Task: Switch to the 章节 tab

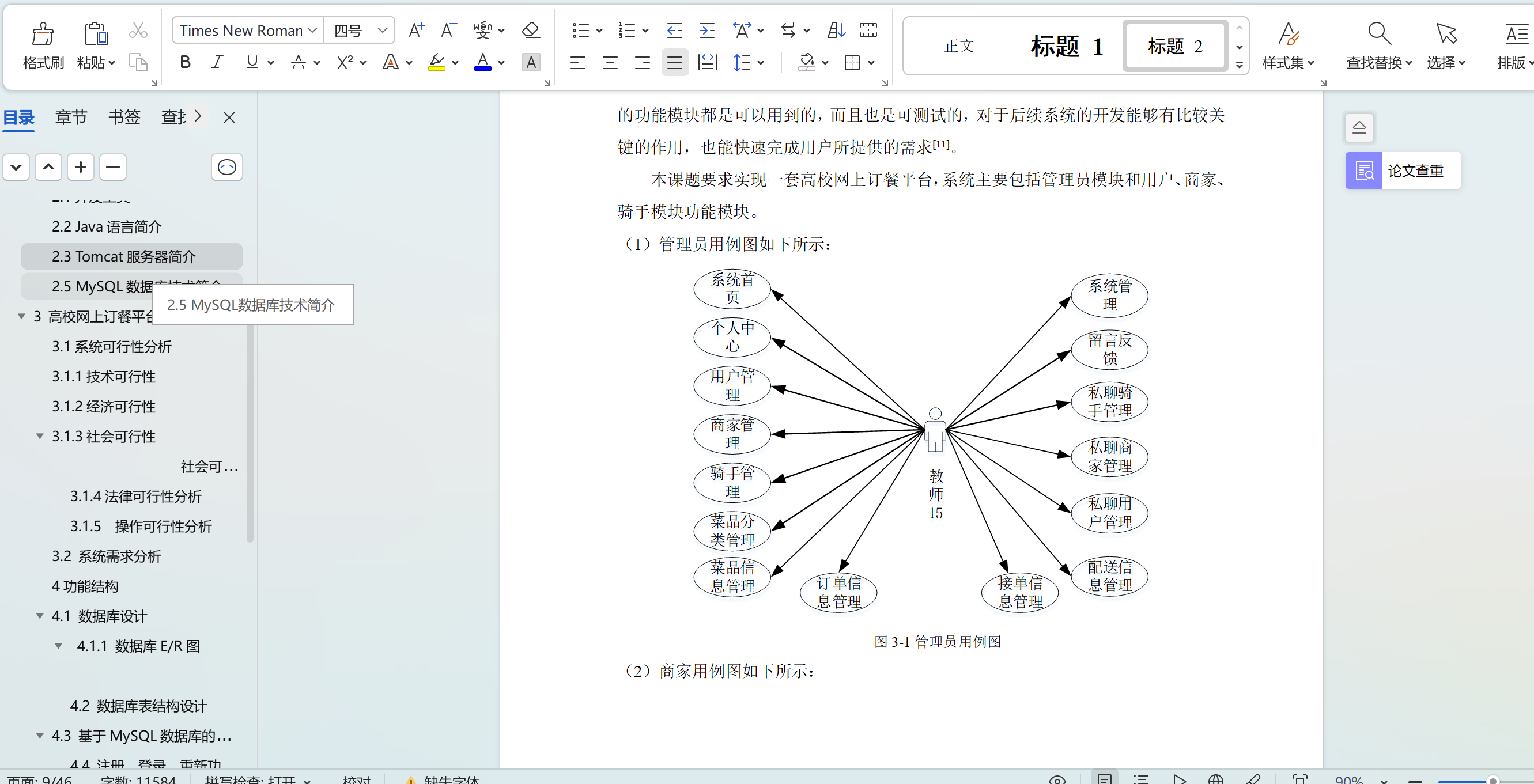Action: (x=71, y=118)
